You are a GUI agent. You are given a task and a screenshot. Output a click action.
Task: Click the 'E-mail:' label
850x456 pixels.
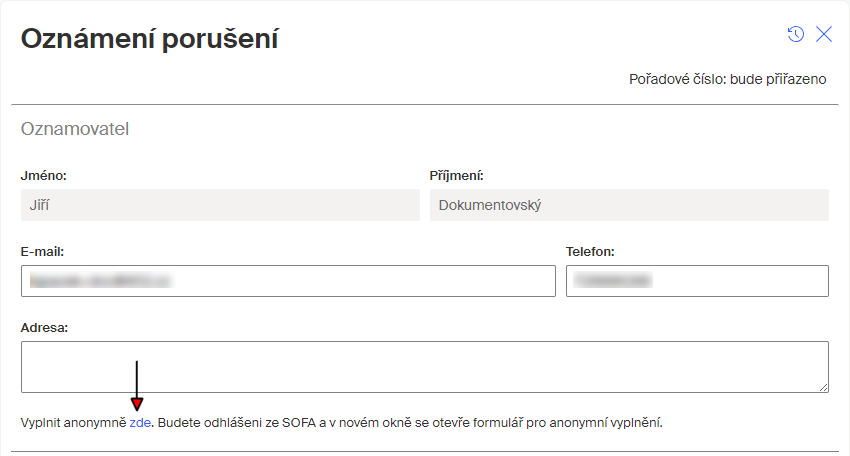click(x=42, y=252)
